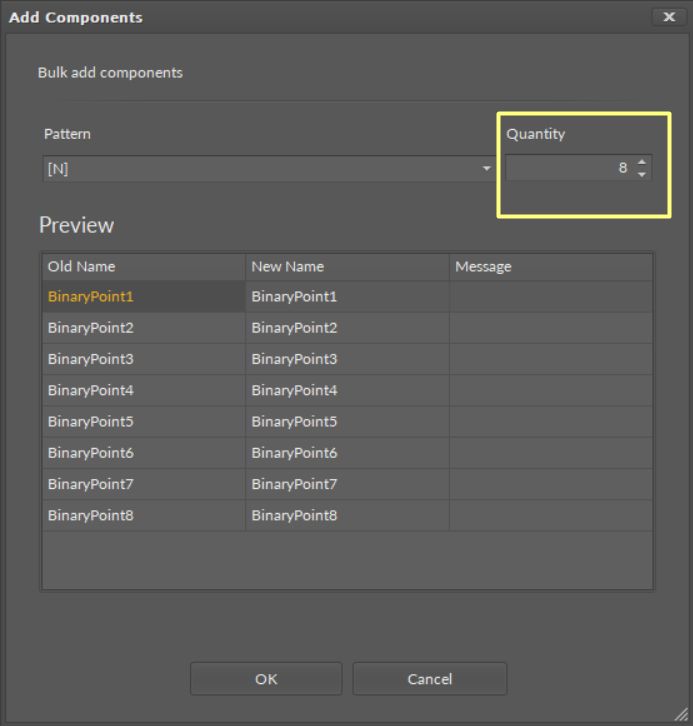This screenshot has height=726, width=693.
Task: Open the Pattern dropdown arrow
Action: click(x=487, y=169)
